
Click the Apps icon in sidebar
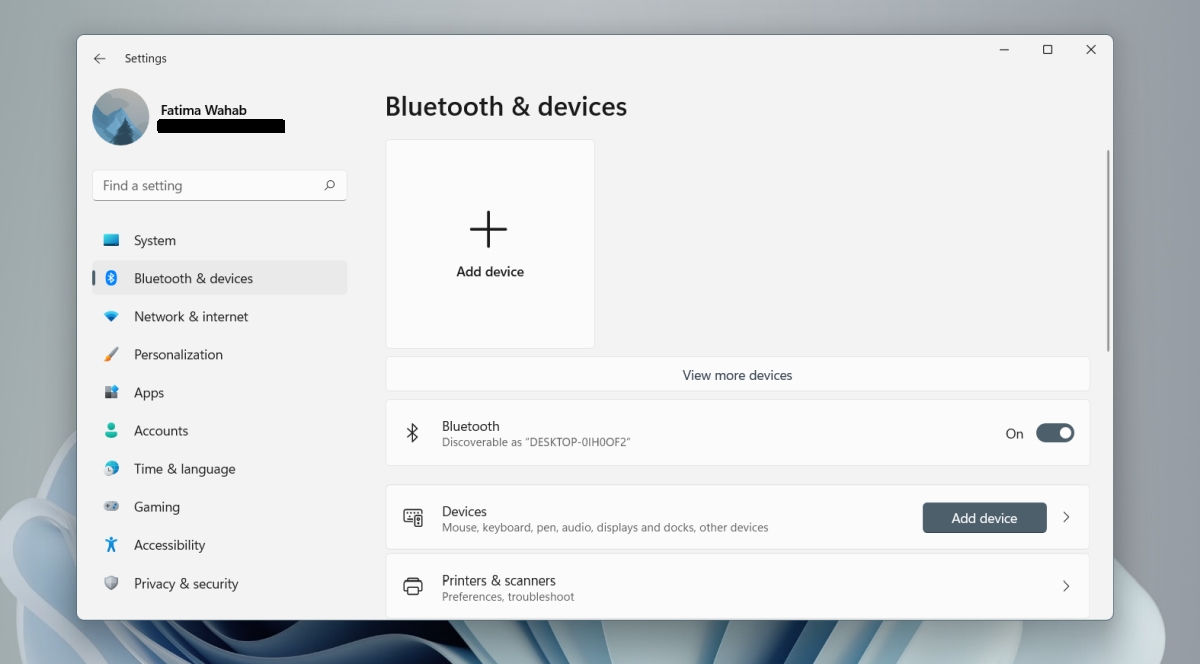coord(112,393)
